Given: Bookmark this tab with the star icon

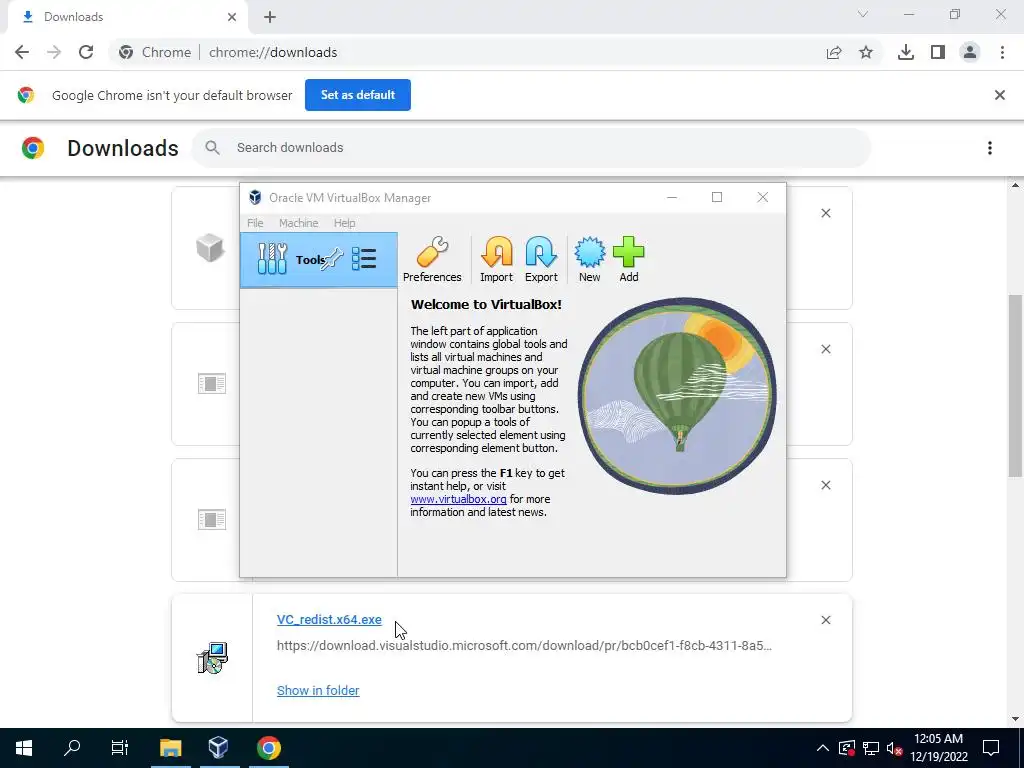Looking at the screenshot, I should point(866,52).
